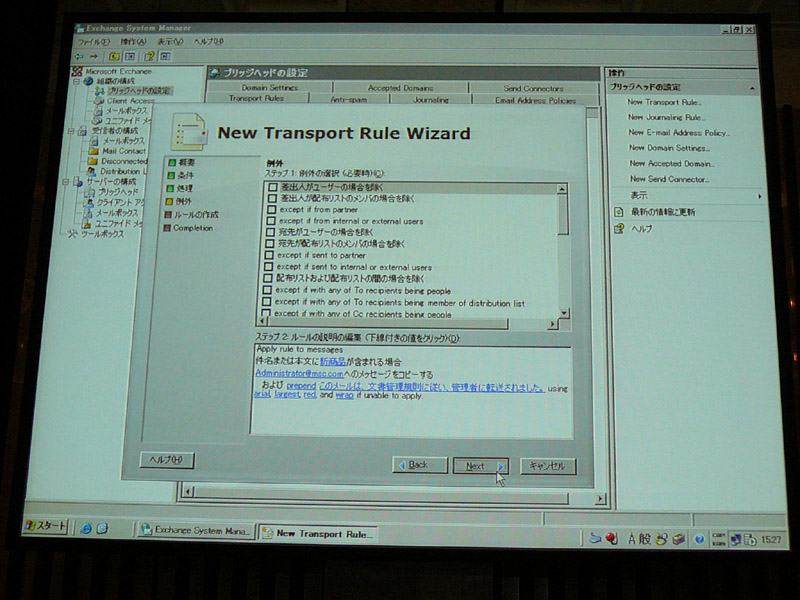Image resolution: width=800 pixels, height=600 pixels.
Task: Click the Back button in wizard
Action: 420,465
